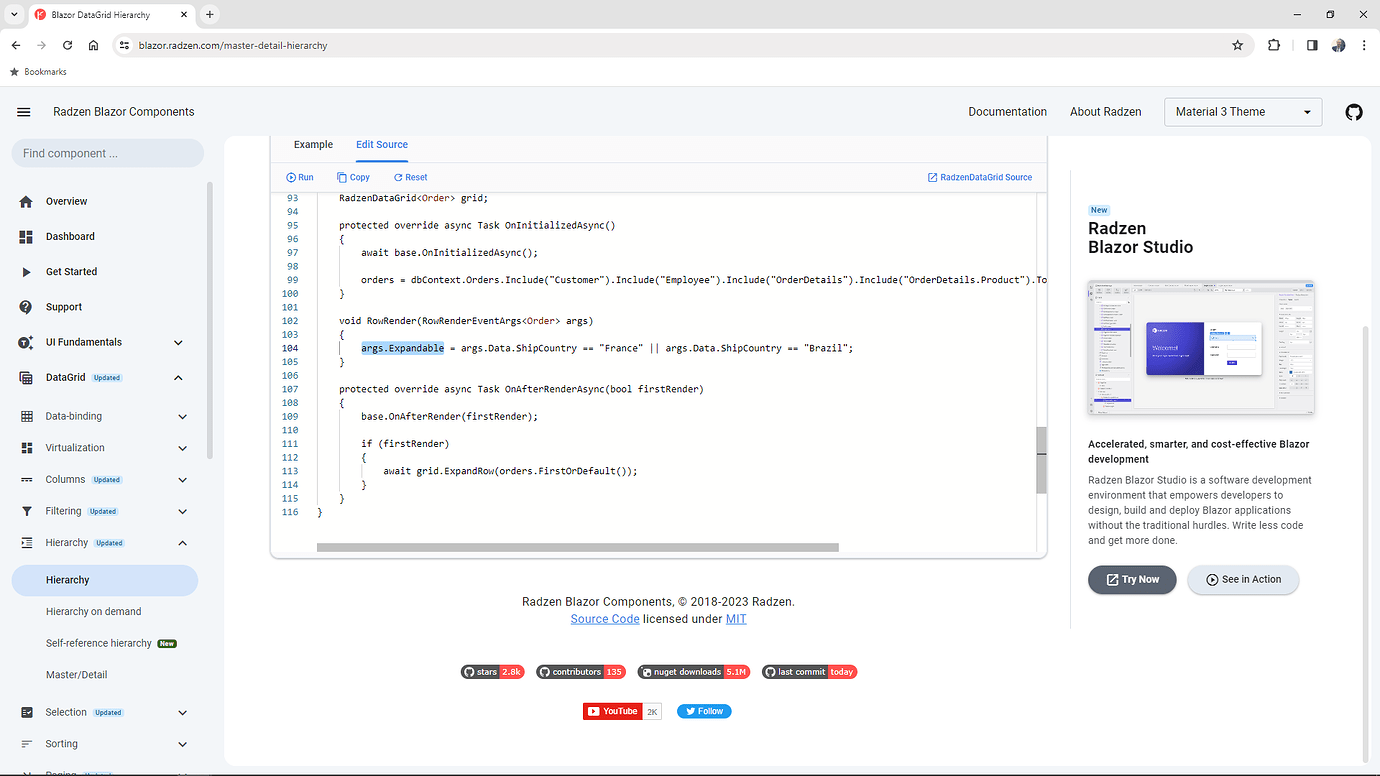Viewport: 1380px width, 776px height.
Task: Open the browser extensions icon
Action: click(1274, 45)
